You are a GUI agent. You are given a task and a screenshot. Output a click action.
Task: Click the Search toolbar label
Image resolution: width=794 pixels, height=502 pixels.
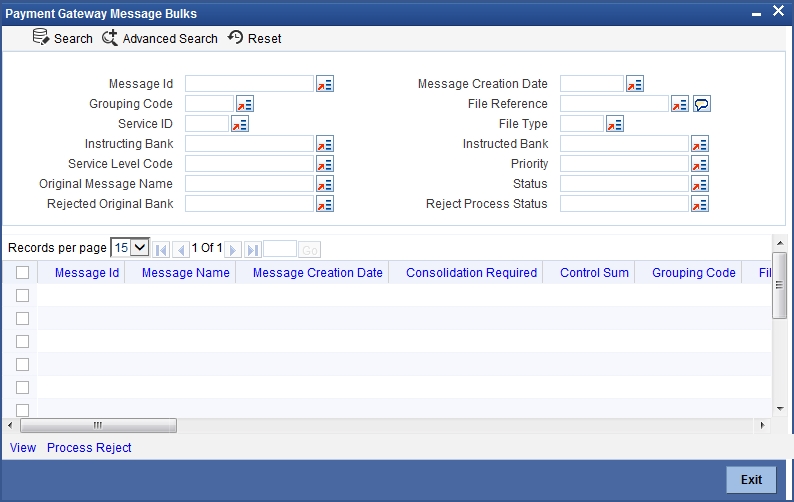73,38
